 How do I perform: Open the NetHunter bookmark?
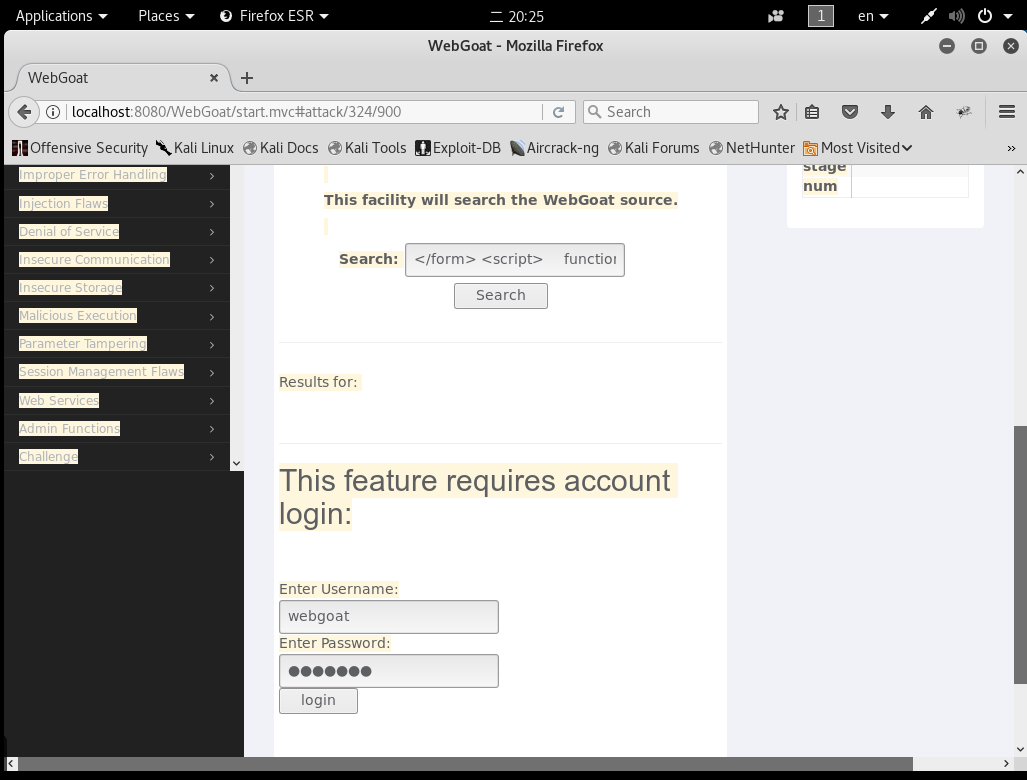tap(752, 148)
